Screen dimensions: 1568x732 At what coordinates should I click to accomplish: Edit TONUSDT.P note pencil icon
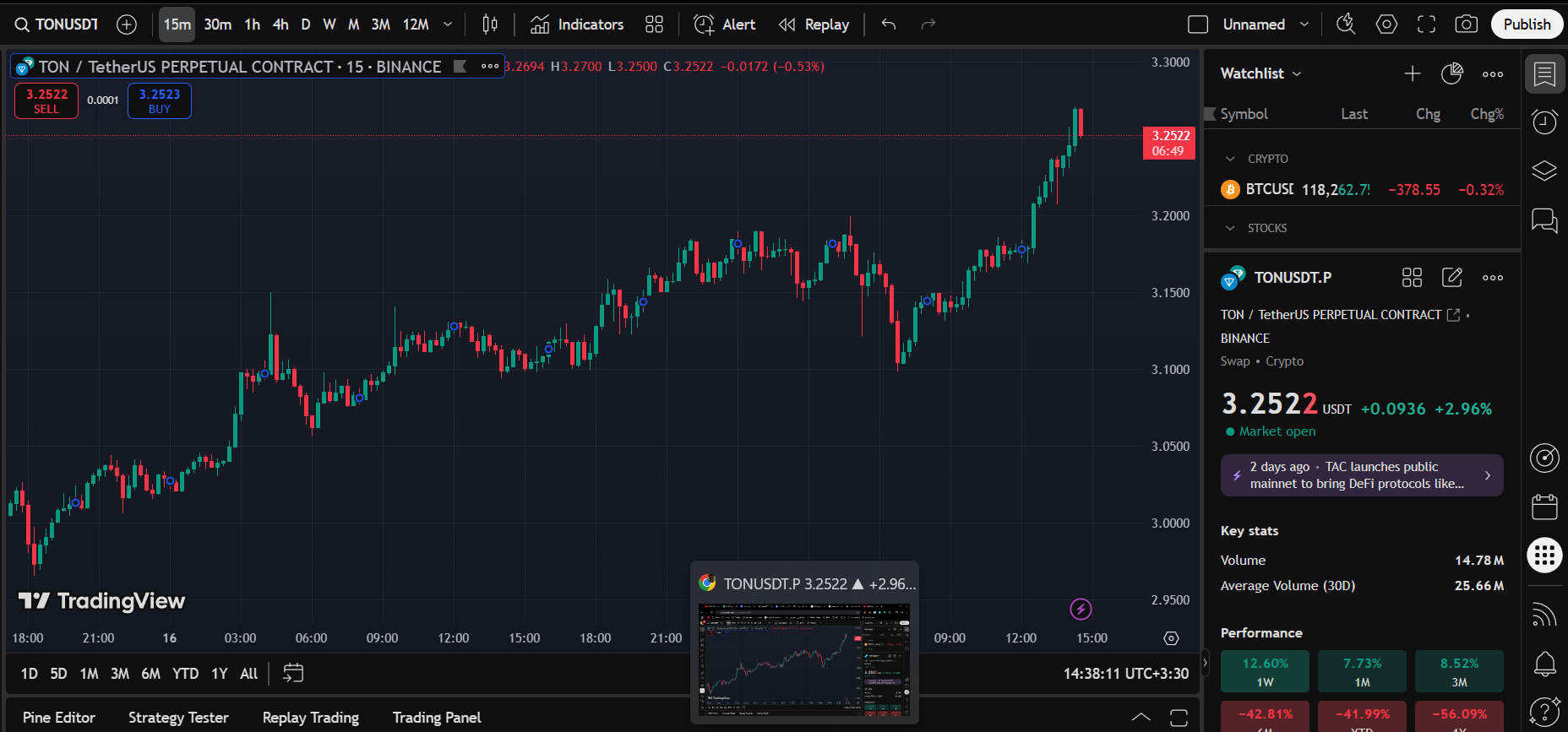point(1452,278)
